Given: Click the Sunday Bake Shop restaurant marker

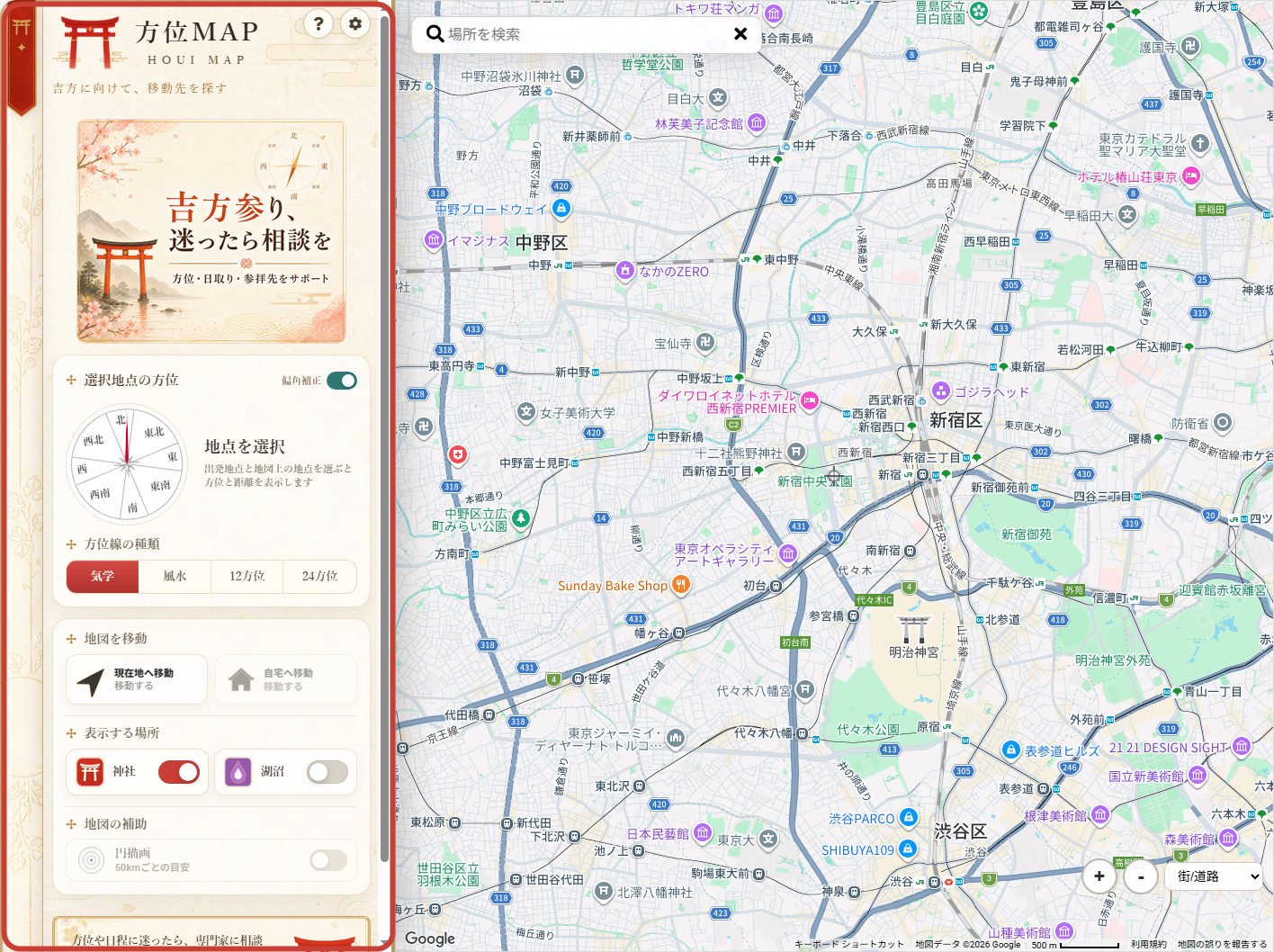Looking at the screenshot, I should tap(681, 585).
